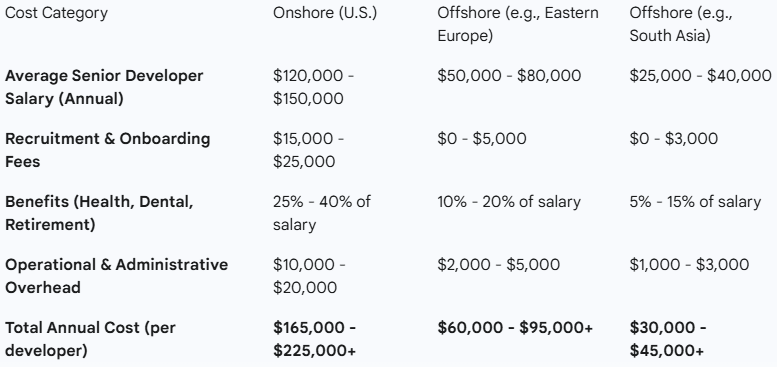The width and height of the screenshot is (777, 367).
Task: Click the $60,000 - $95,000+ total cell
Action: click(x=515, y=327)
